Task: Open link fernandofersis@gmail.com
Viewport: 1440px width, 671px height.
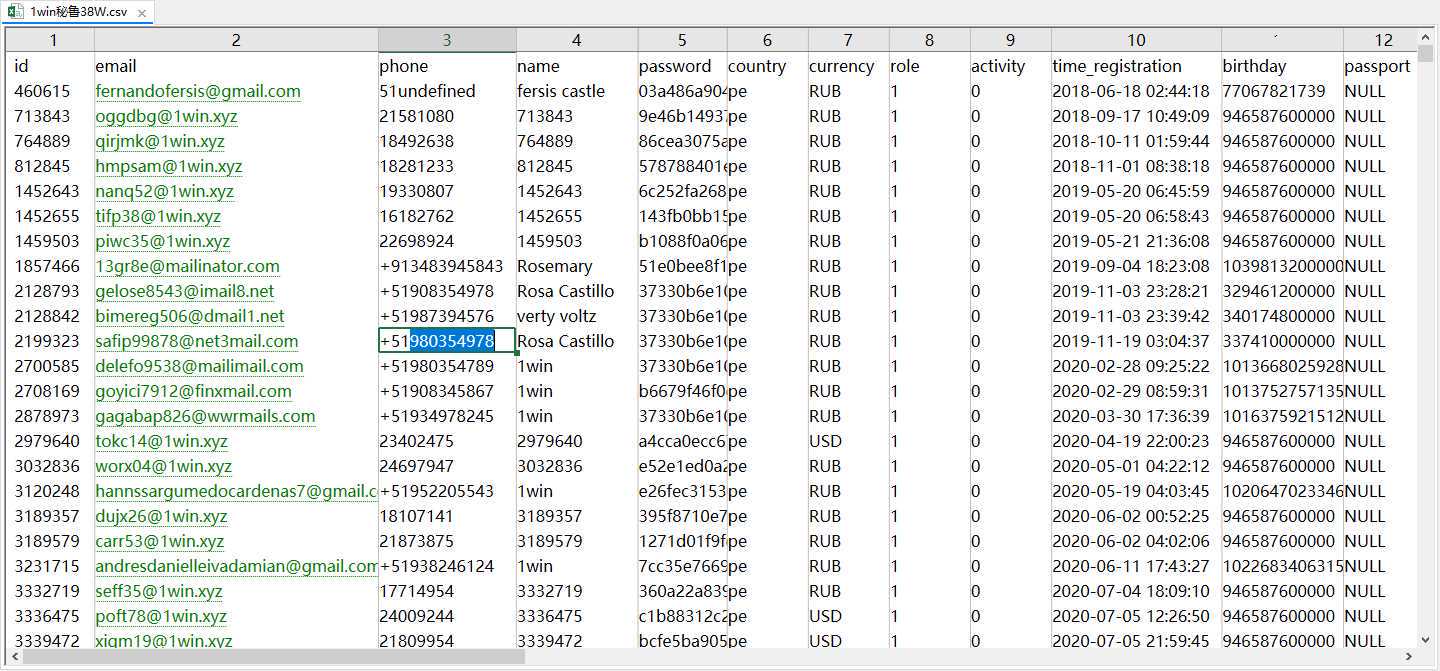Action: [198, 91]
